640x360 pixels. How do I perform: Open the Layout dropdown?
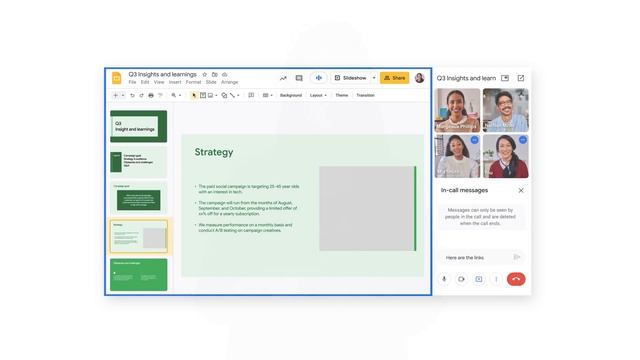click(318, 95)
